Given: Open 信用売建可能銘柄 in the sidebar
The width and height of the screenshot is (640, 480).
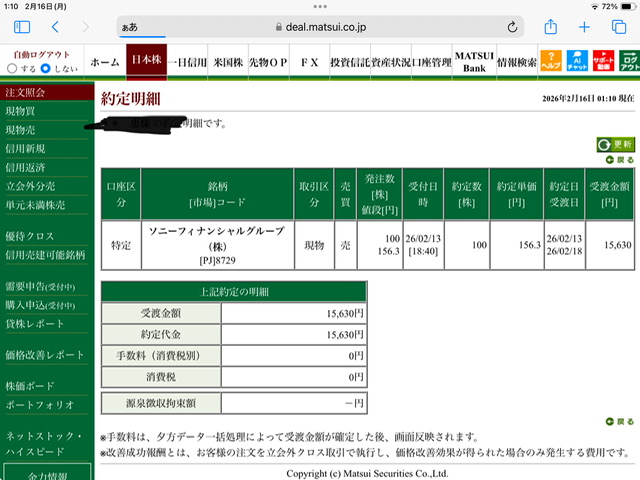Looking at the screenshot, I should coord(45,255).
